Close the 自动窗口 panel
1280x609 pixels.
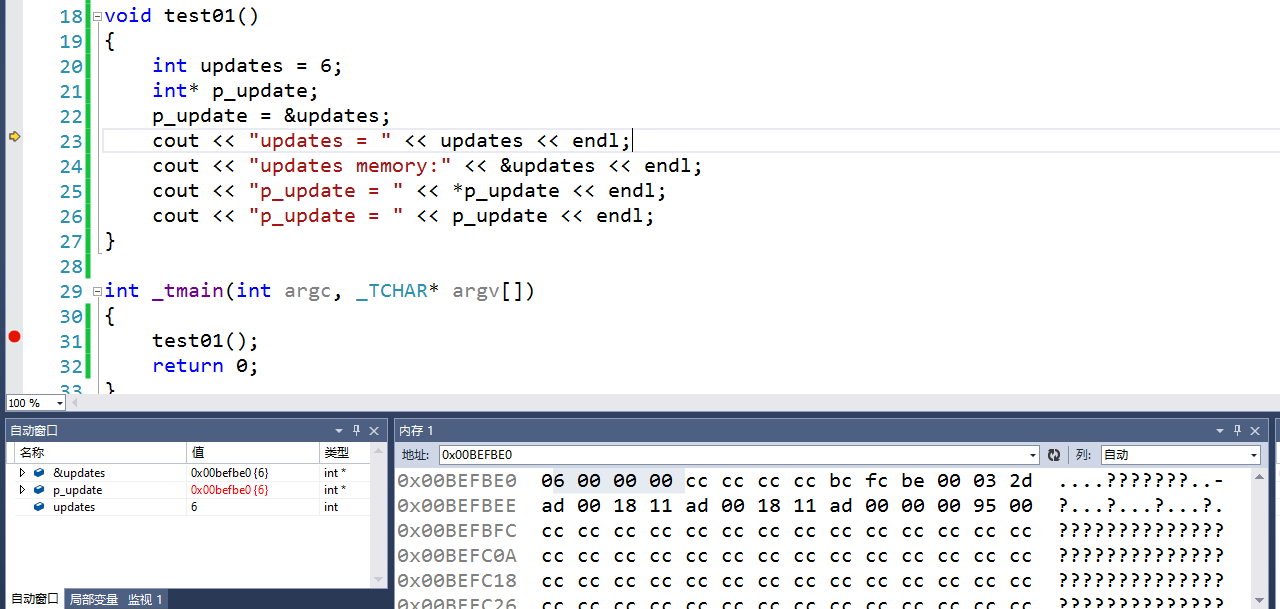(375, 431)
